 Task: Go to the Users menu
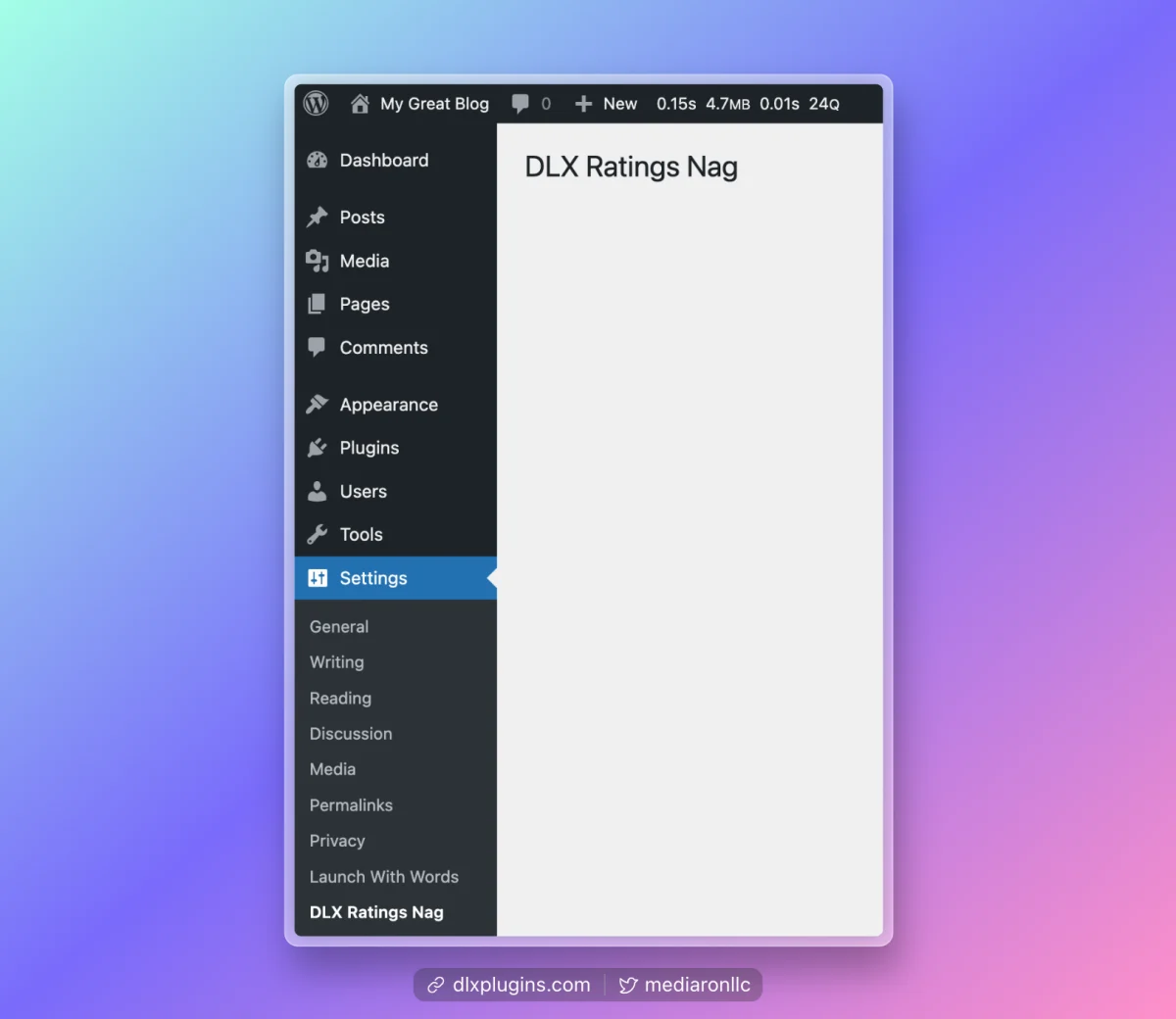coord(396,491)
